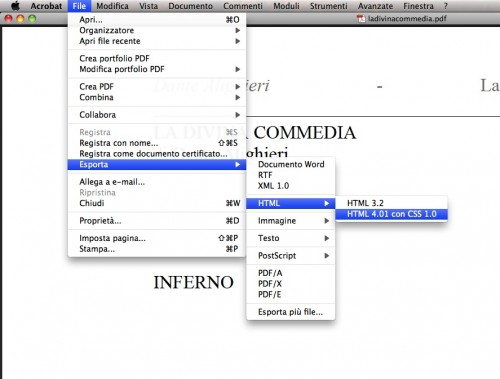The height and width of the screenshot is (379, 500).
Task: Open the Modifica menu
Action: 112,6
